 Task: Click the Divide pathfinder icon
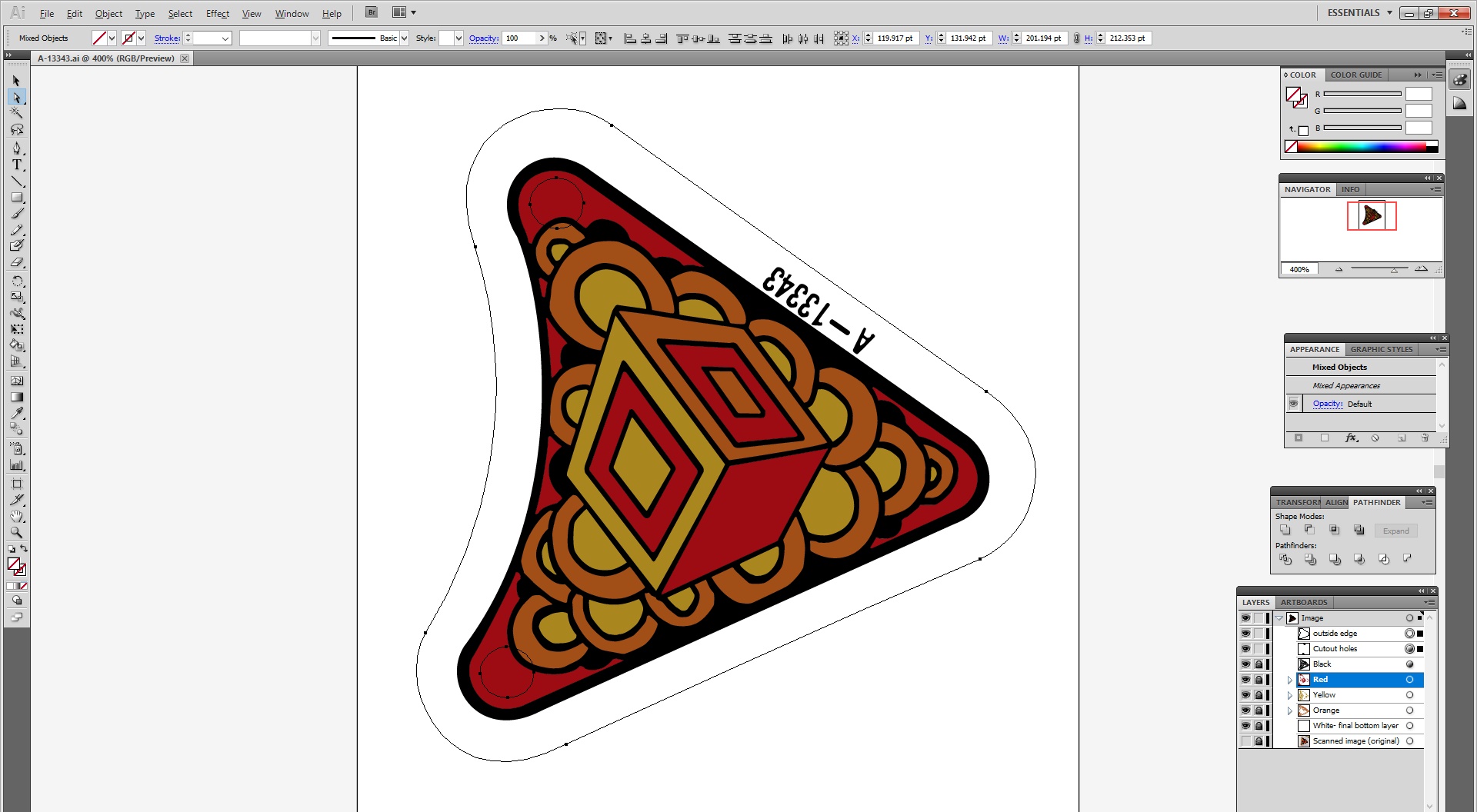tap(1285, 559)
